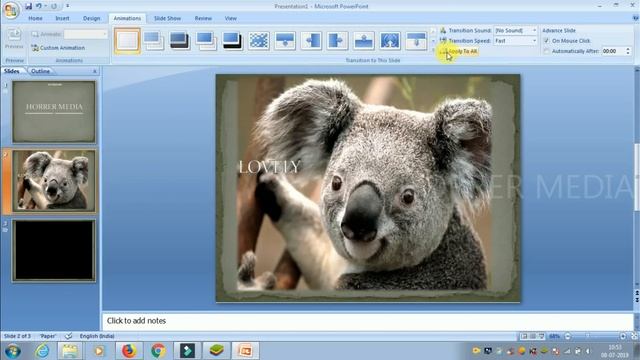Click the 'Paper' theme name in status bar

[x=48, y=336]
